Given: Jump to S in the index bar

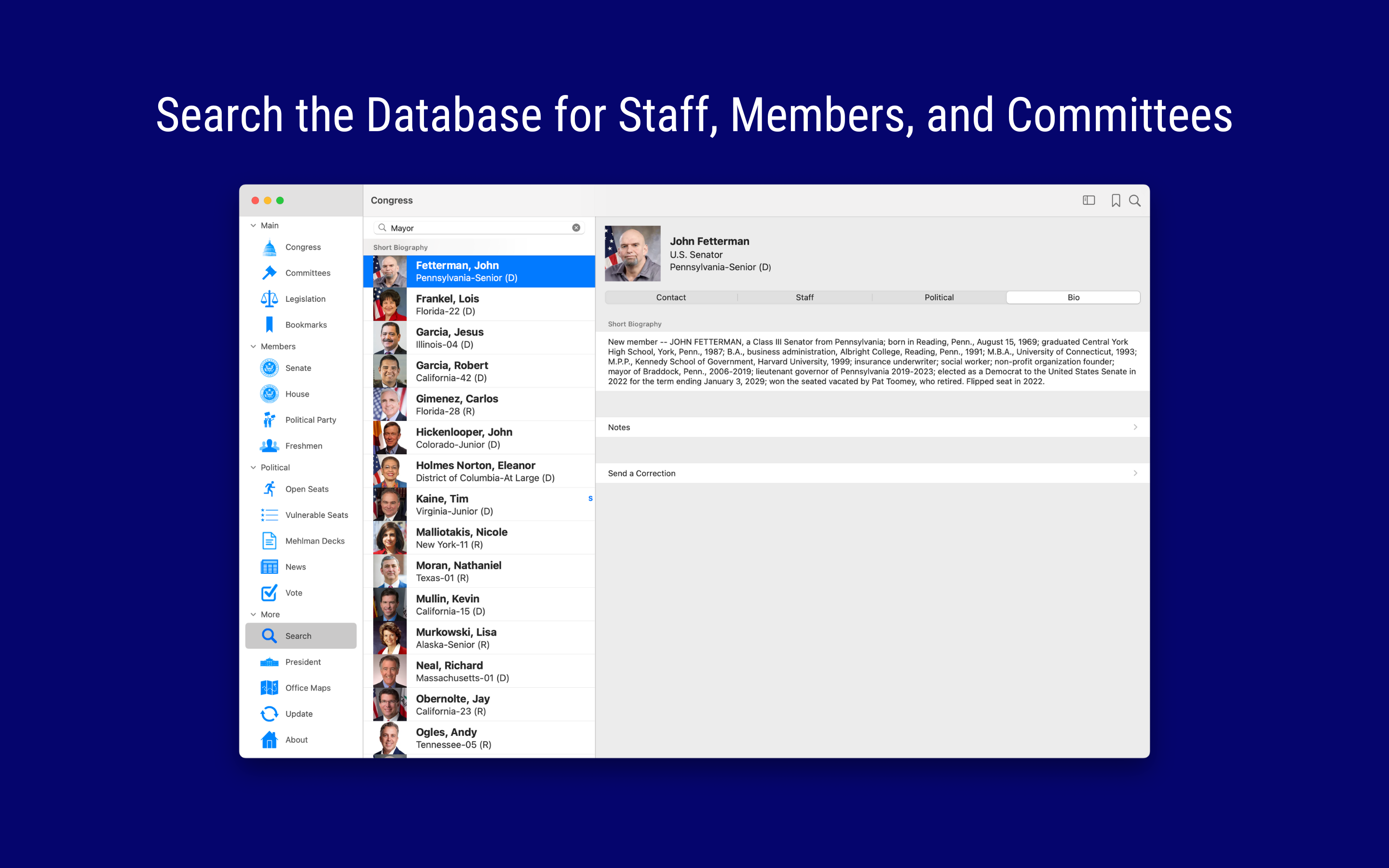Looking at the screenshot, I should (590, 498).
